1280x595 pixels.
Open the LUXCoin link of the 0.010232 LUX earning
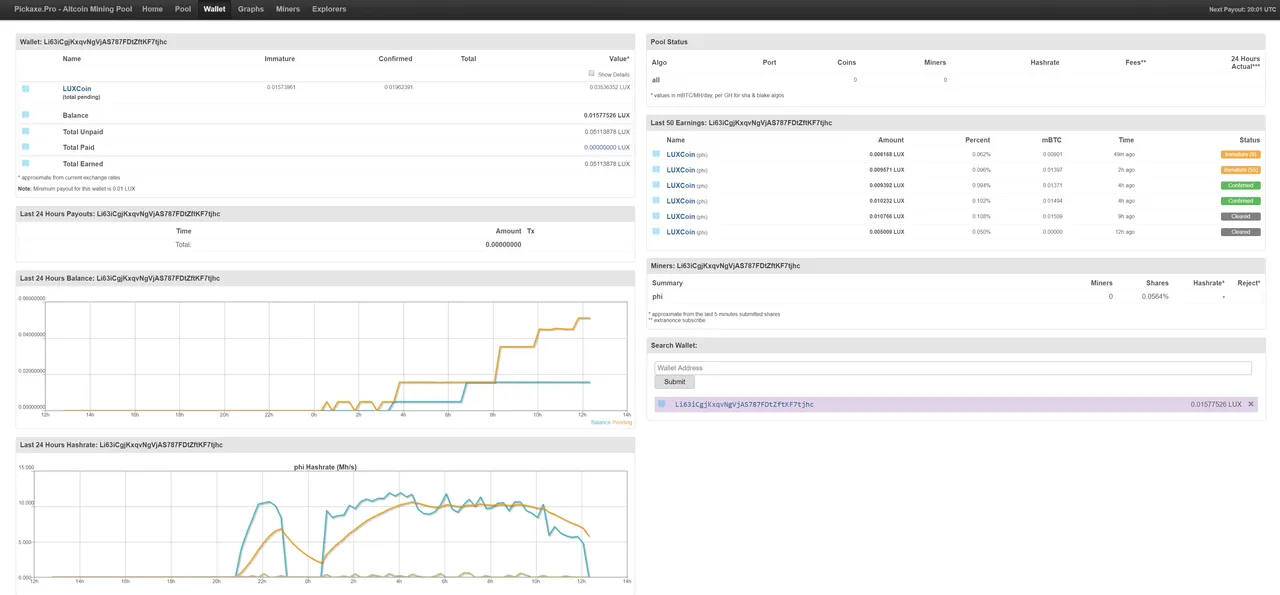pos(681,201)
